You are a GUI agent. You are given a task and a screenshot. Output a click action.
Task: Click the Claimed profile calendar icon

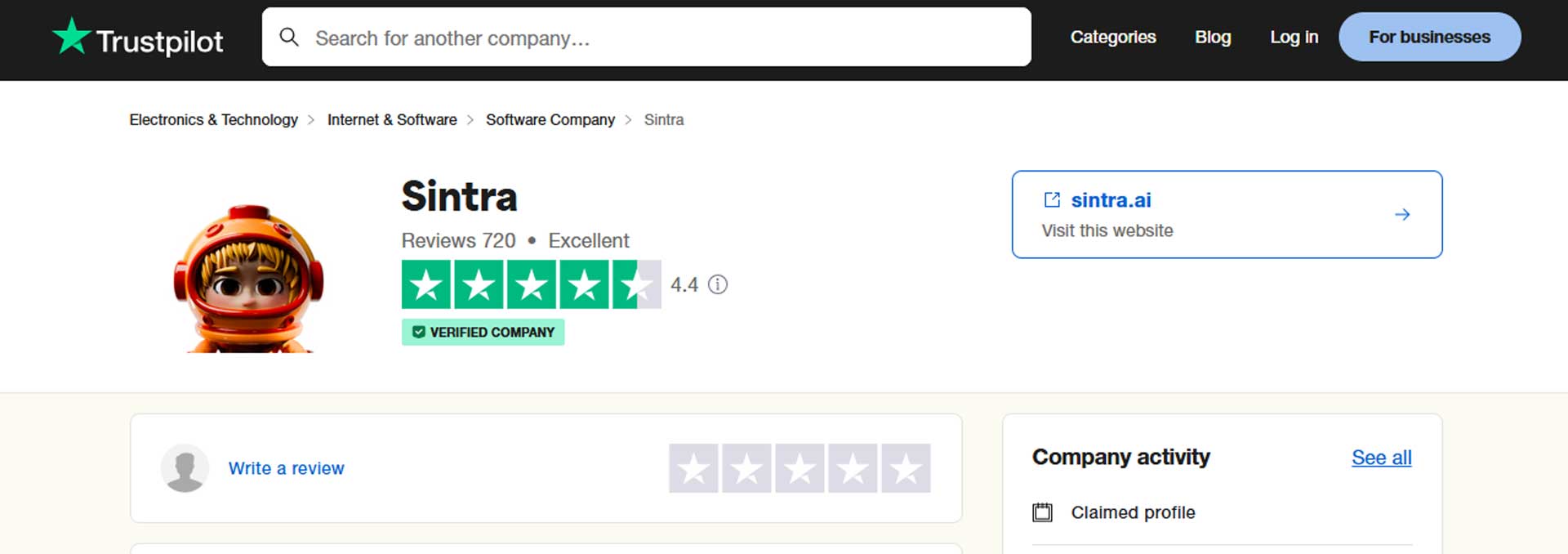point(1042,512)
